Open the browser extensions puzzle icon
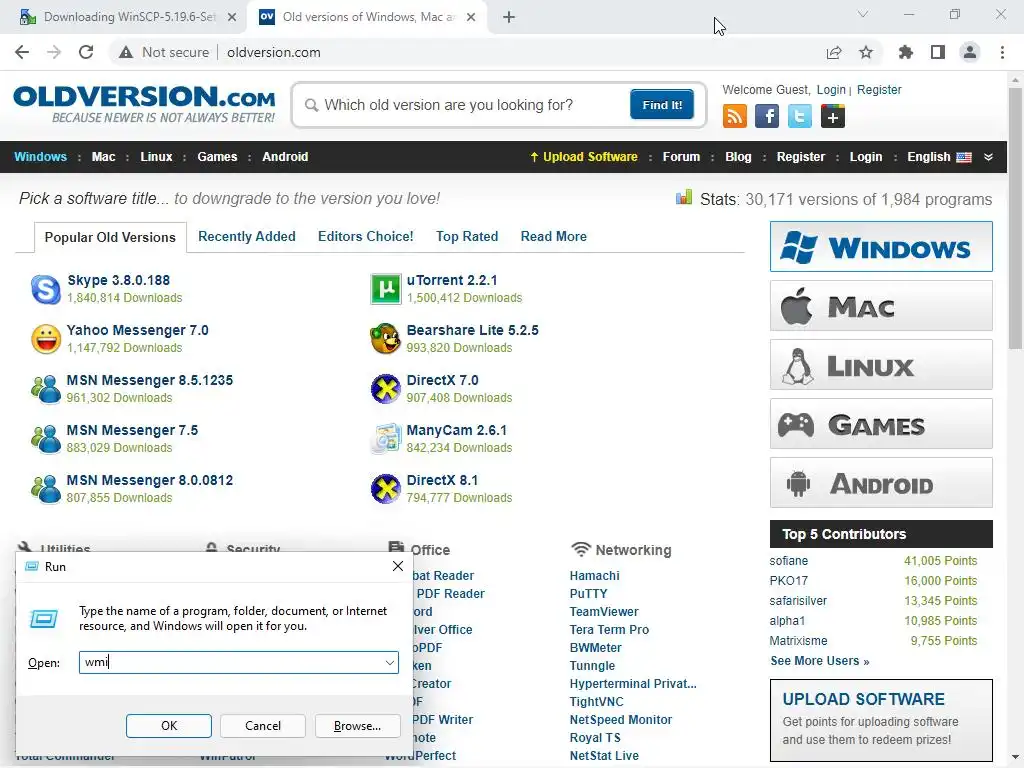 click(x=905, y=52)
